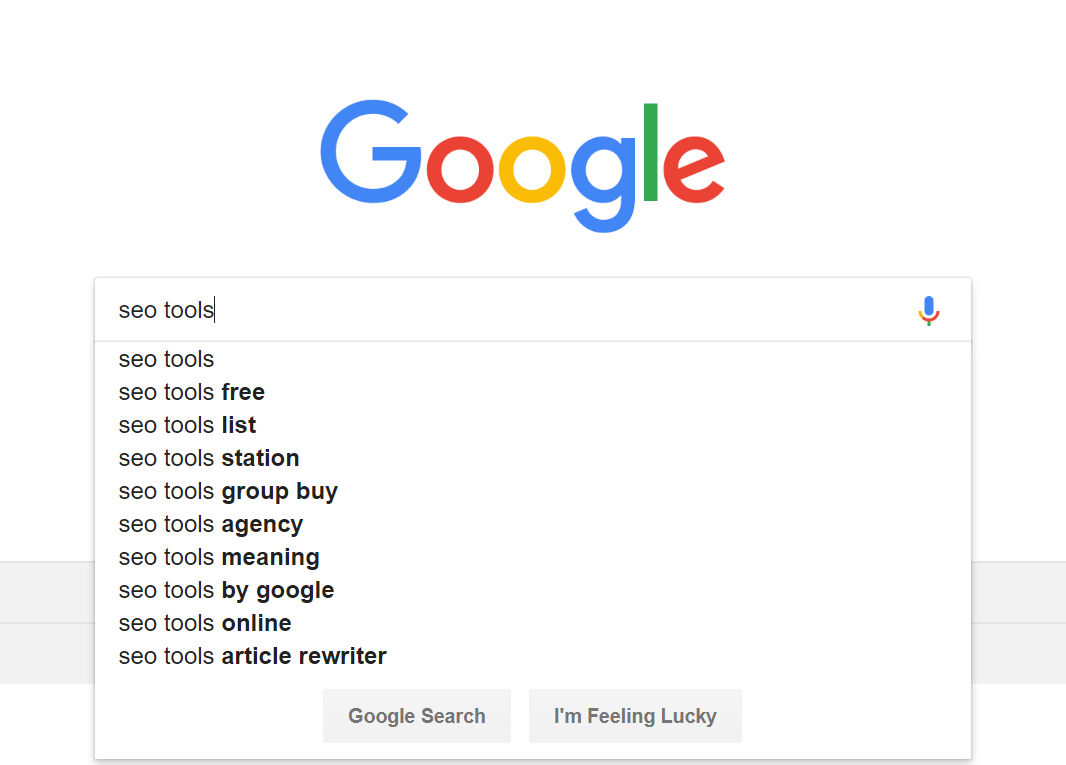Click the green letter l in the logo
The height and width of the screenshot is (765, 1066).
[x=651, y=152]
